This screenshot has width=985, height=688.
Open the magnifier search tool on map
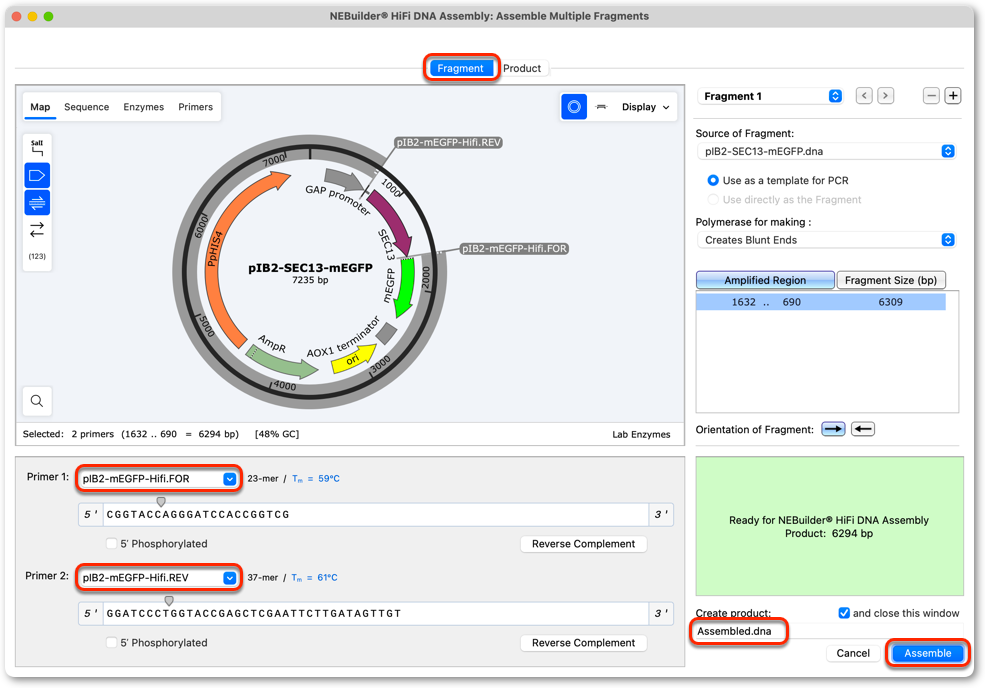(x=37, y=401)
